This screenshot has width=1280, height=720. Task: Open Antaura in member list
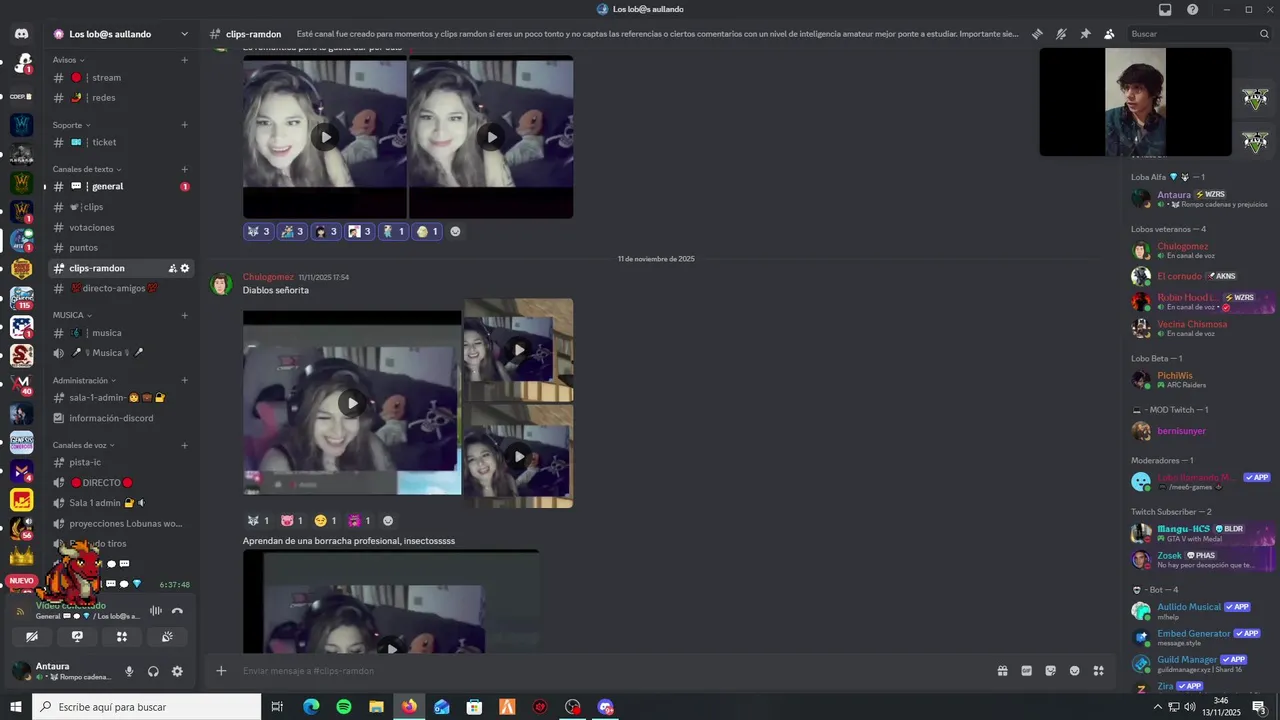[1200, 198]
